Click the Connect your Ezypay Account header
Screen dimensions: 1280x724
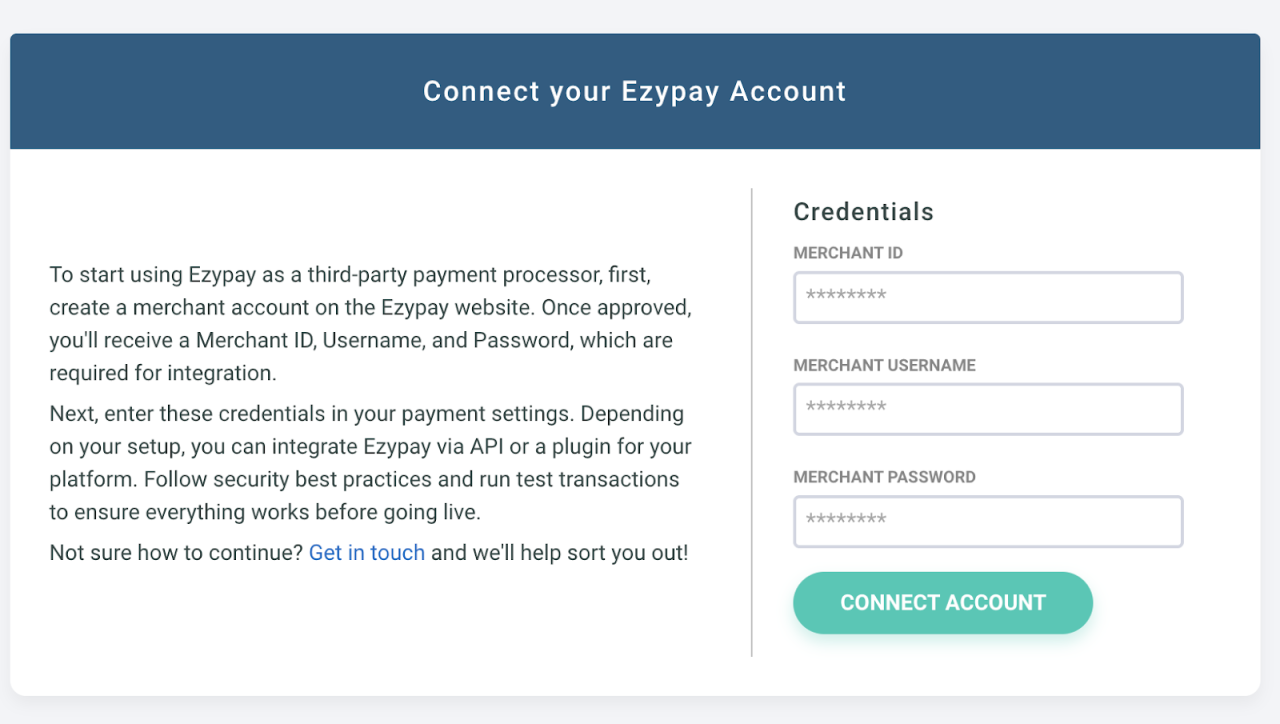pyautogui.click(x=634, y=91)
